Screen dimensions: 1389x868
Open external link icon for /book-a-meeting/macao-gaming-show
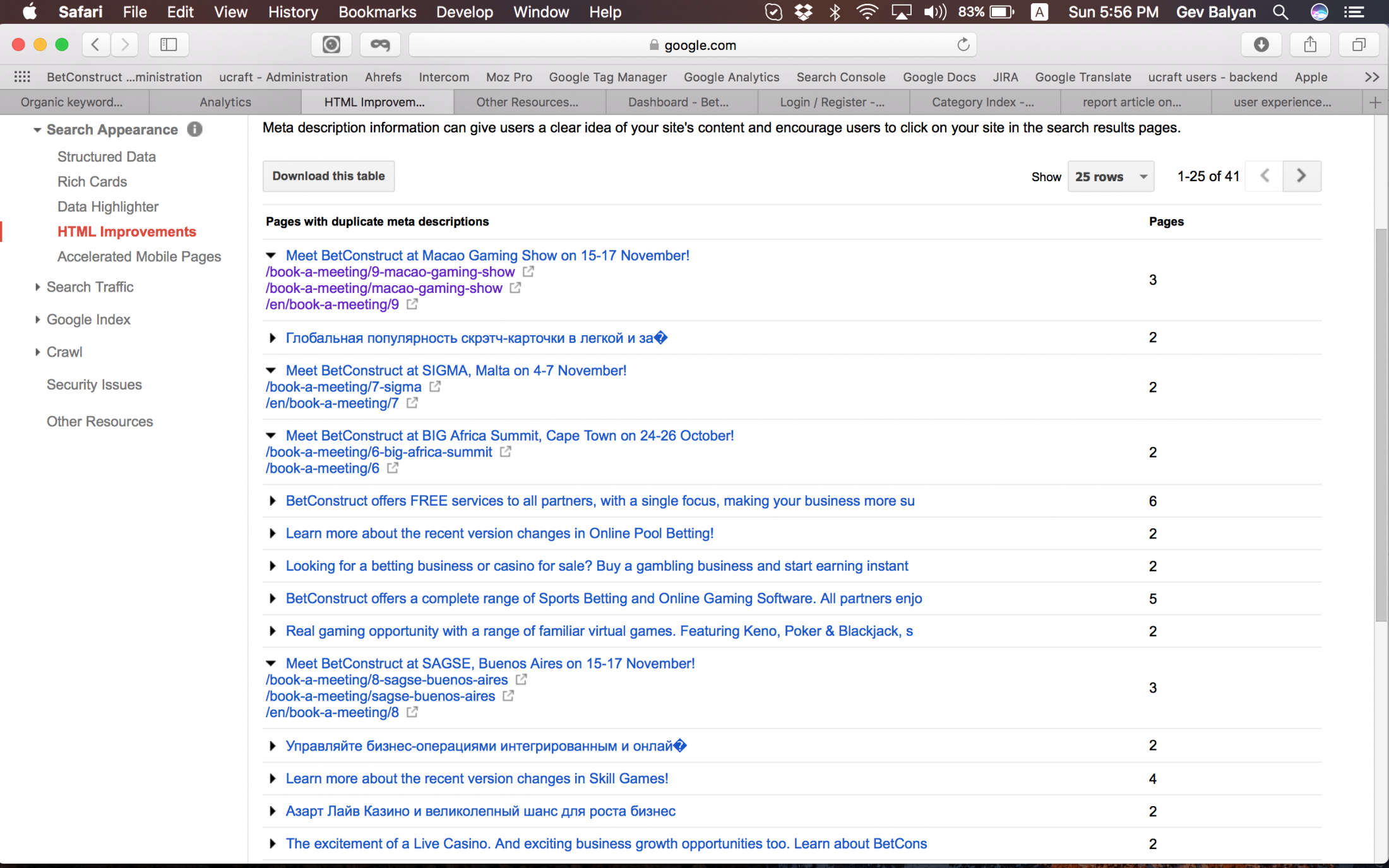[x=516, y=288]
